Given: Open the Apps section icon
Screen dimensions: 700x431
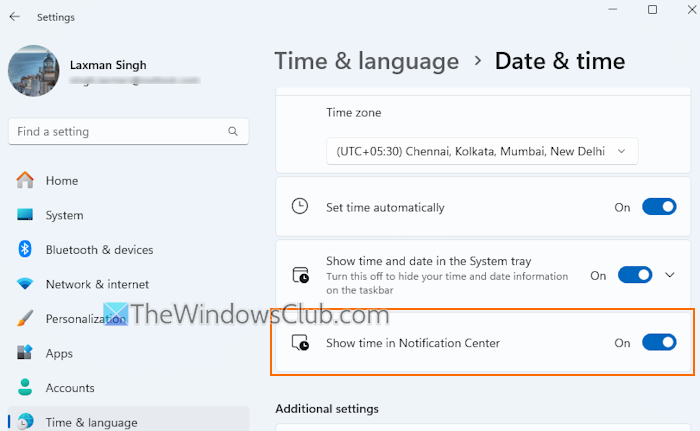Looking at the screenshot, I should 25,353.
